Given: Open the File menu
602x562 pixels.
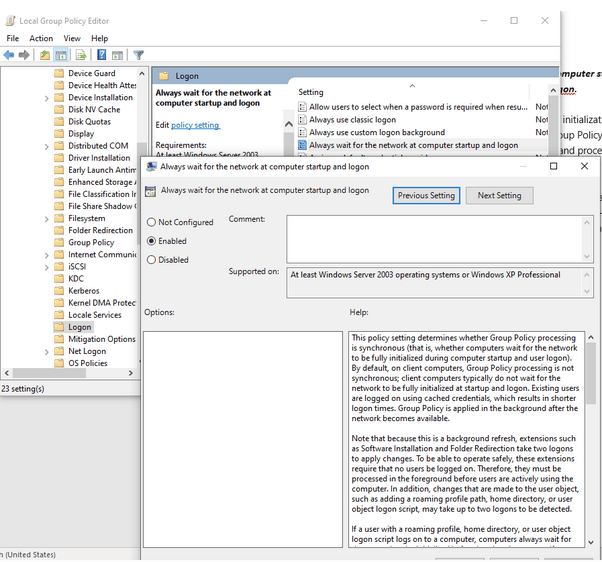Looking at the screenshot, I should 13,38.
